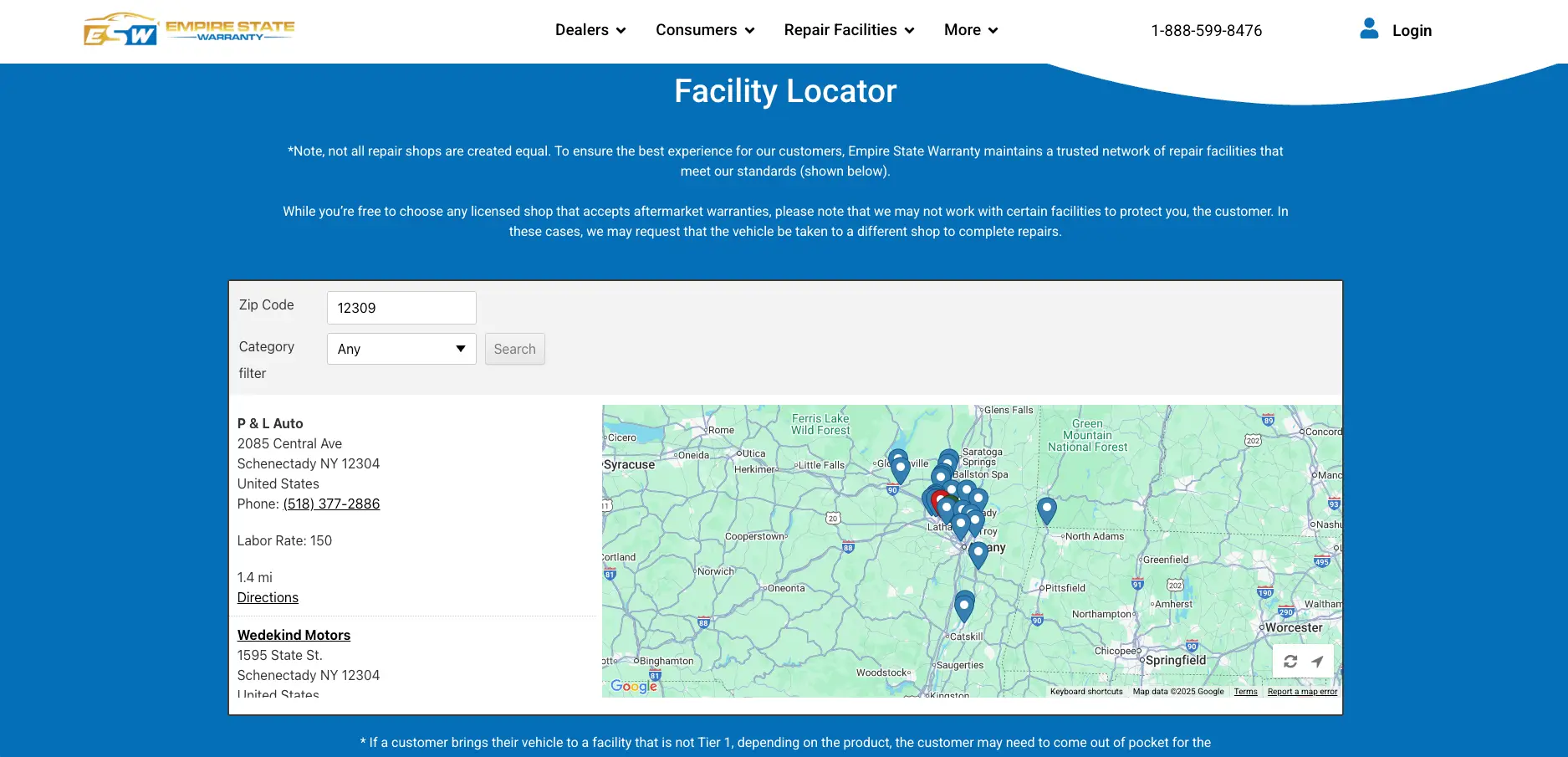Image resolution: width=1568 pixels, height=757 pixels.
Task: Click the 'Facility Locator' heading
Action: 785,91
